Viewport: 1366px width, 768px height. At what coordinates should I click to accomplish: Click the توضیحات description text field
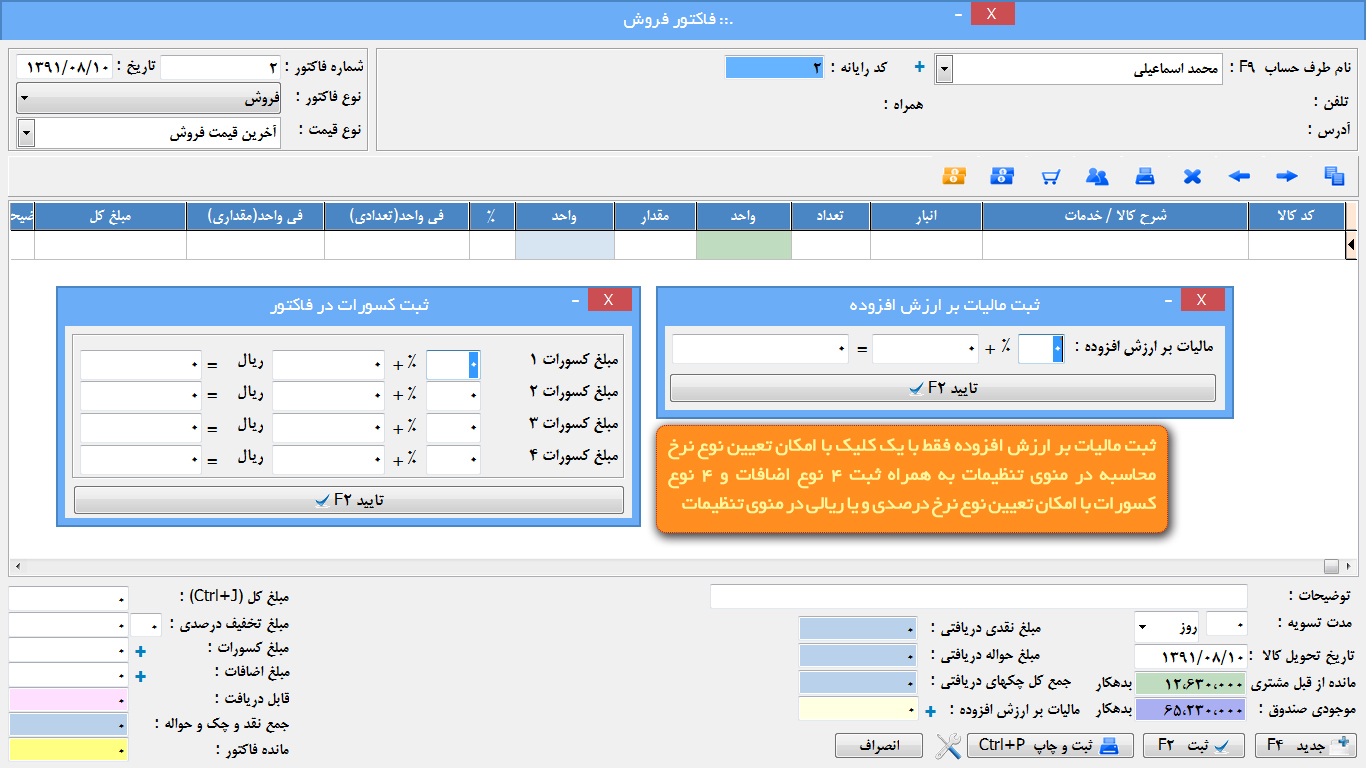coord(978,597)
